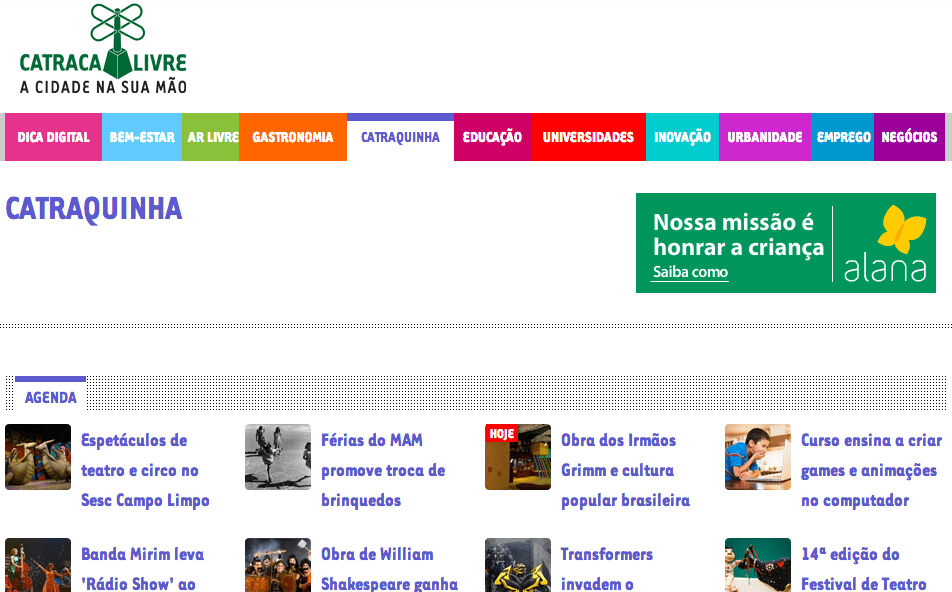952x592 pixels.
Task: Go to the Gastronomia section
Action: 293,137
